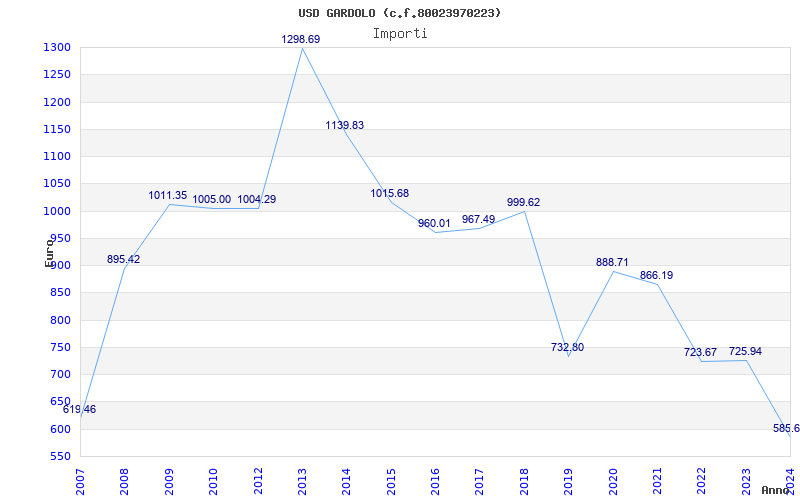800x500 pixels.
Task: Click the data label 1011.35
Action: [x=168, y=195]
